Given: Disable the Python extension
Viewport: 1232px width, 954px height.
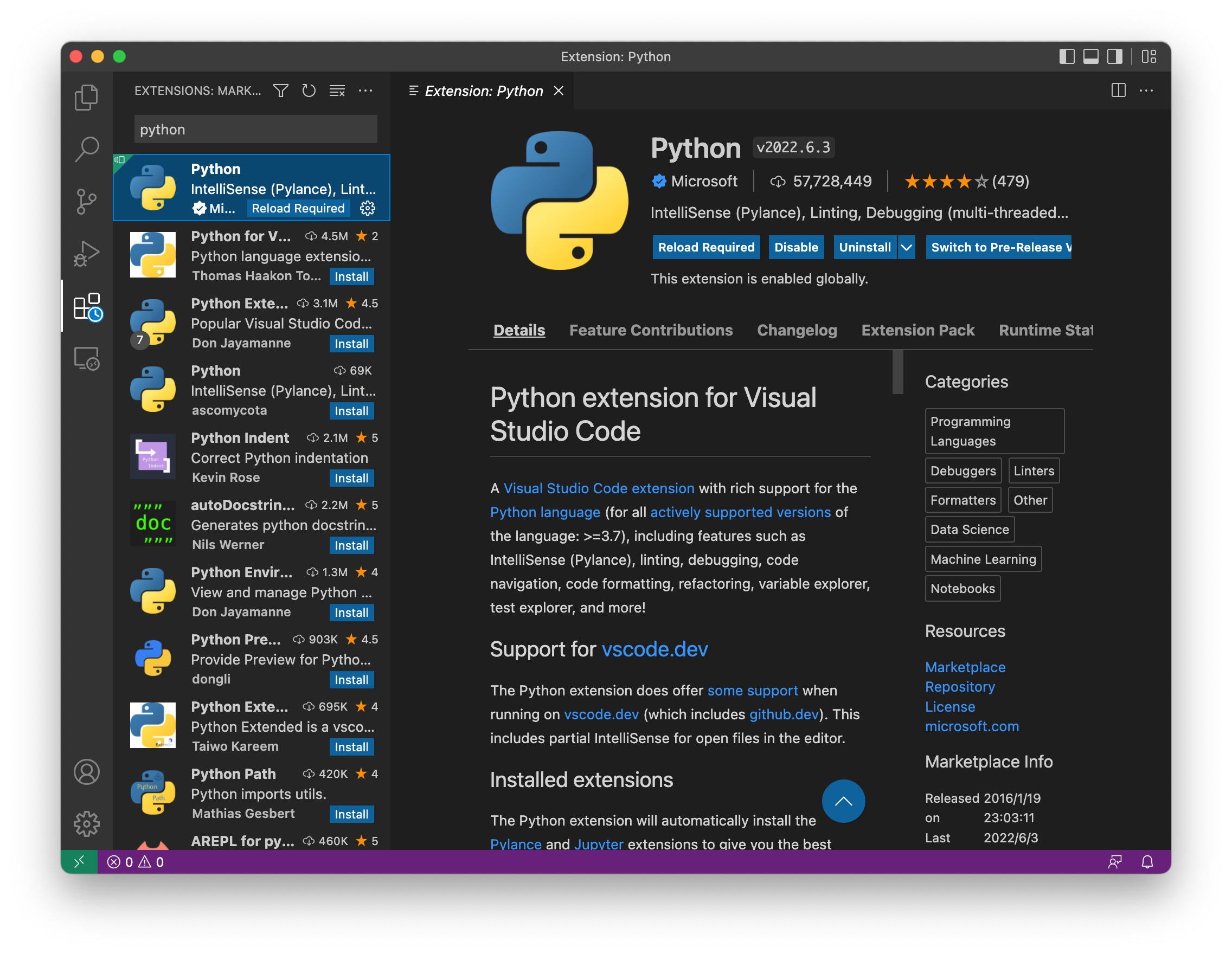Looking at the screenshot, I should [796, 247].
